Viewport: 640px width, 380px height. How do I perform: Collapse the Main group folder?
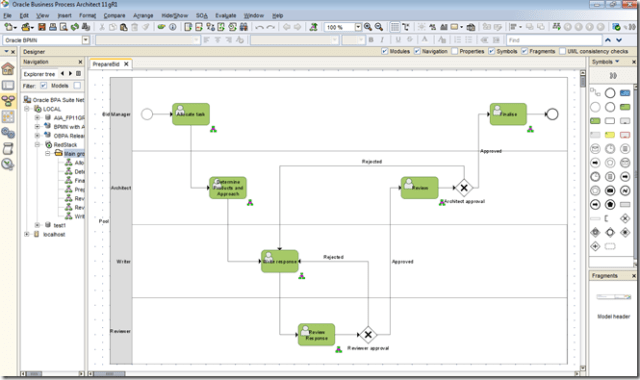click(47, 153)
